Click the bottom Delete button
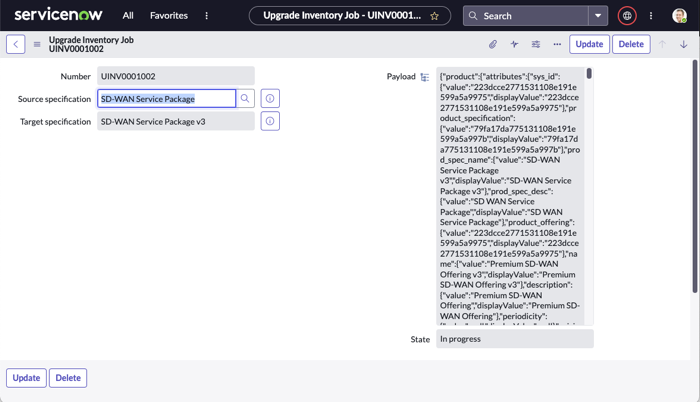700x402 pixels. pos(68,378)
